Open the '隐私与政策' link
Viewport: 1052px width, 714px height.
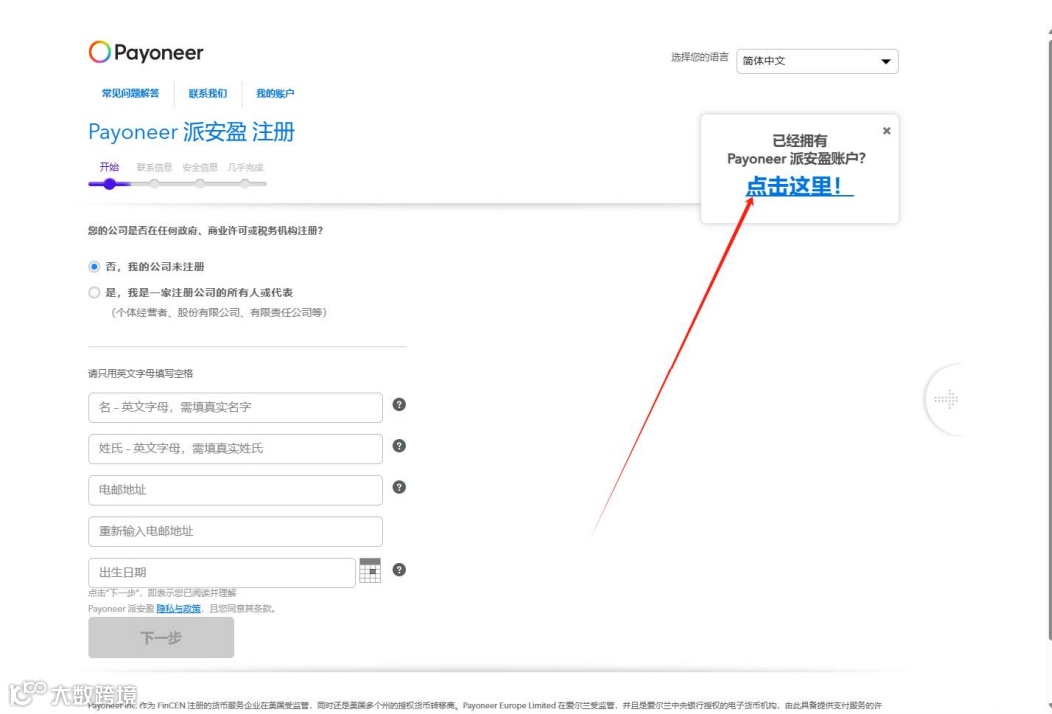click(x=178, y=609)
